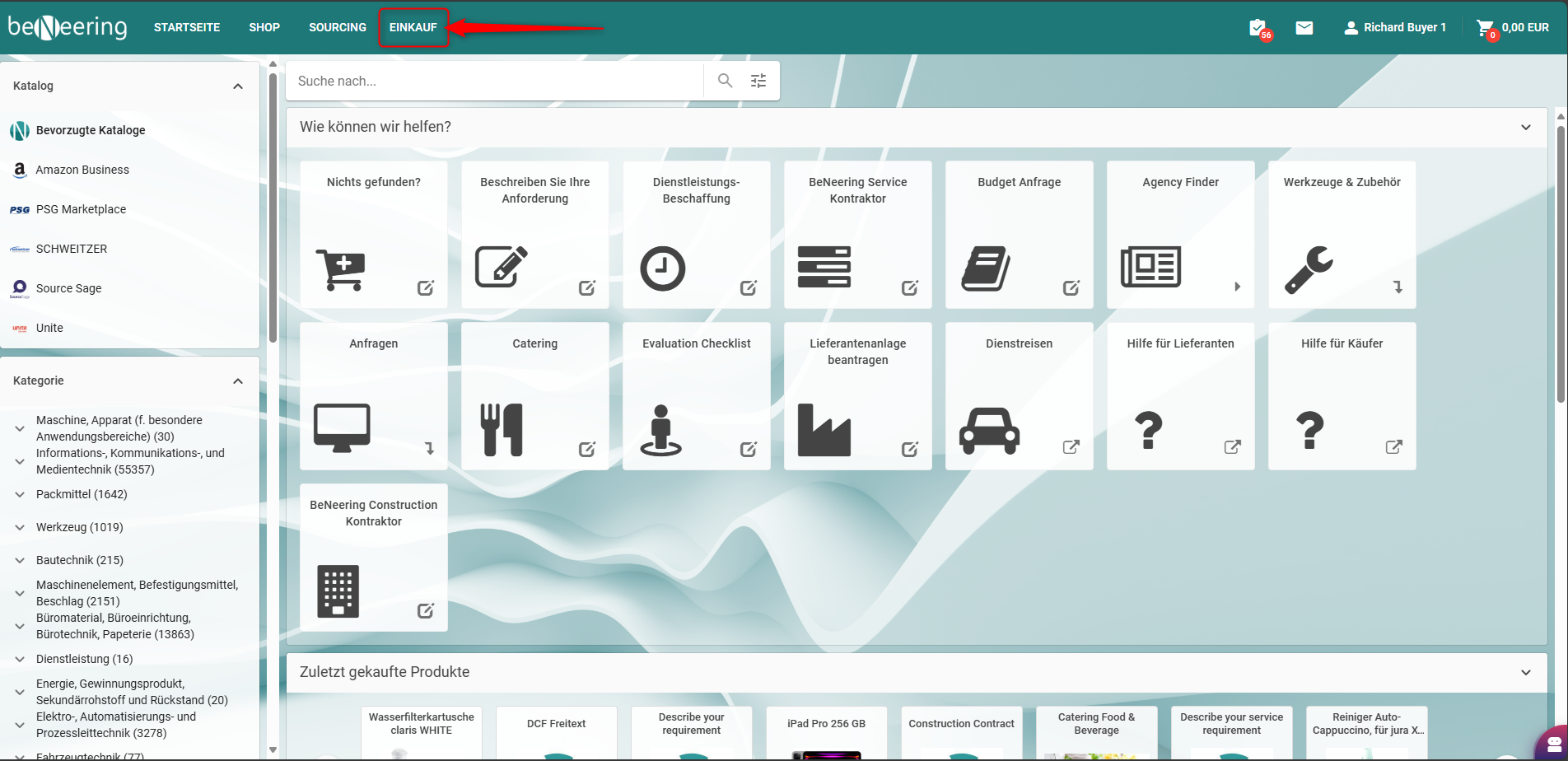Select the Werkzeuge & Zubehör wrench tile
Viewport: 1568px width, 761px height.
tap(1342, 235)
